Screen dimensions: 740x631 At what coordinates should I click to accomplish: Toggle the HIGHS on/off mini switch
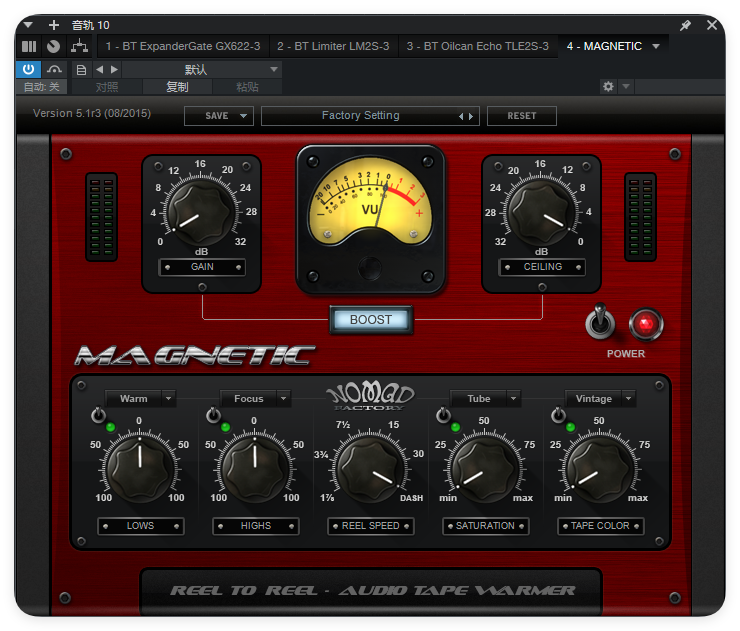pos(213,415)
